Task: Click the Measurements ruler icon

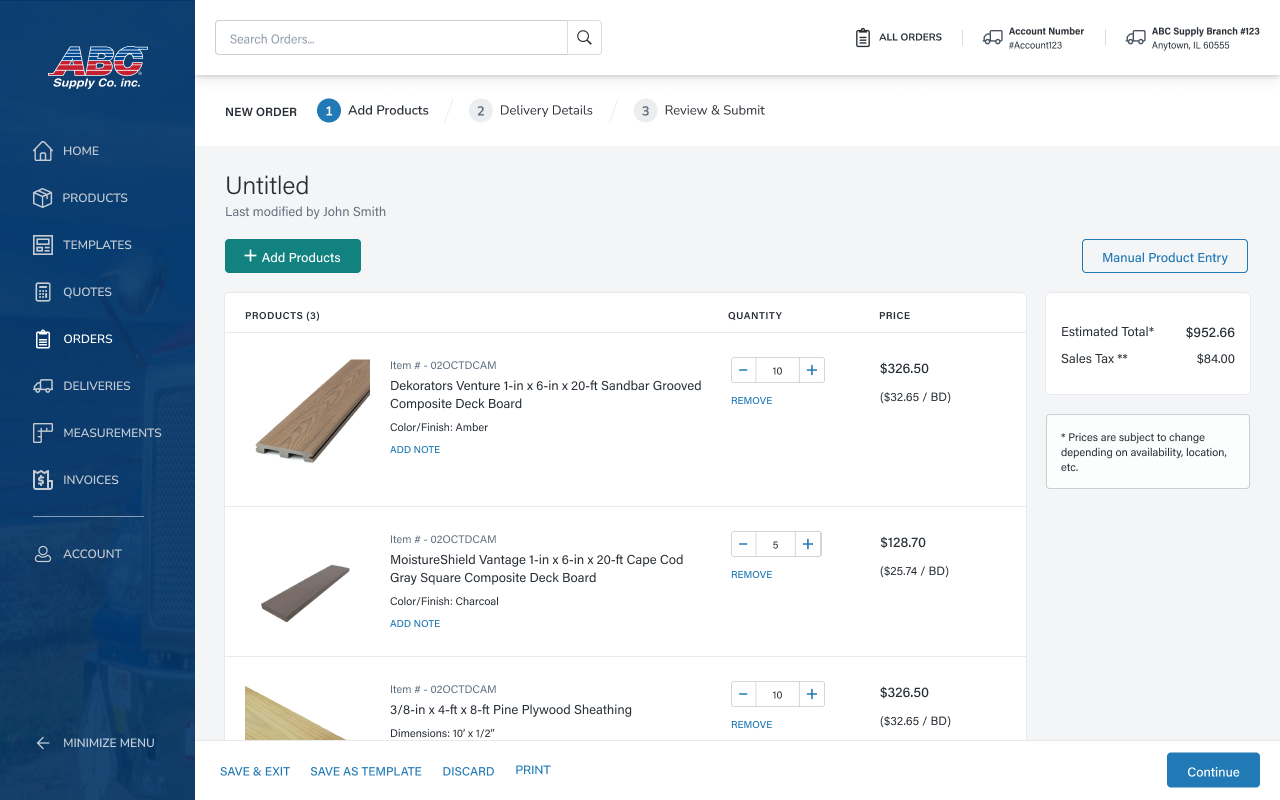Action: (x=42, y=433)
